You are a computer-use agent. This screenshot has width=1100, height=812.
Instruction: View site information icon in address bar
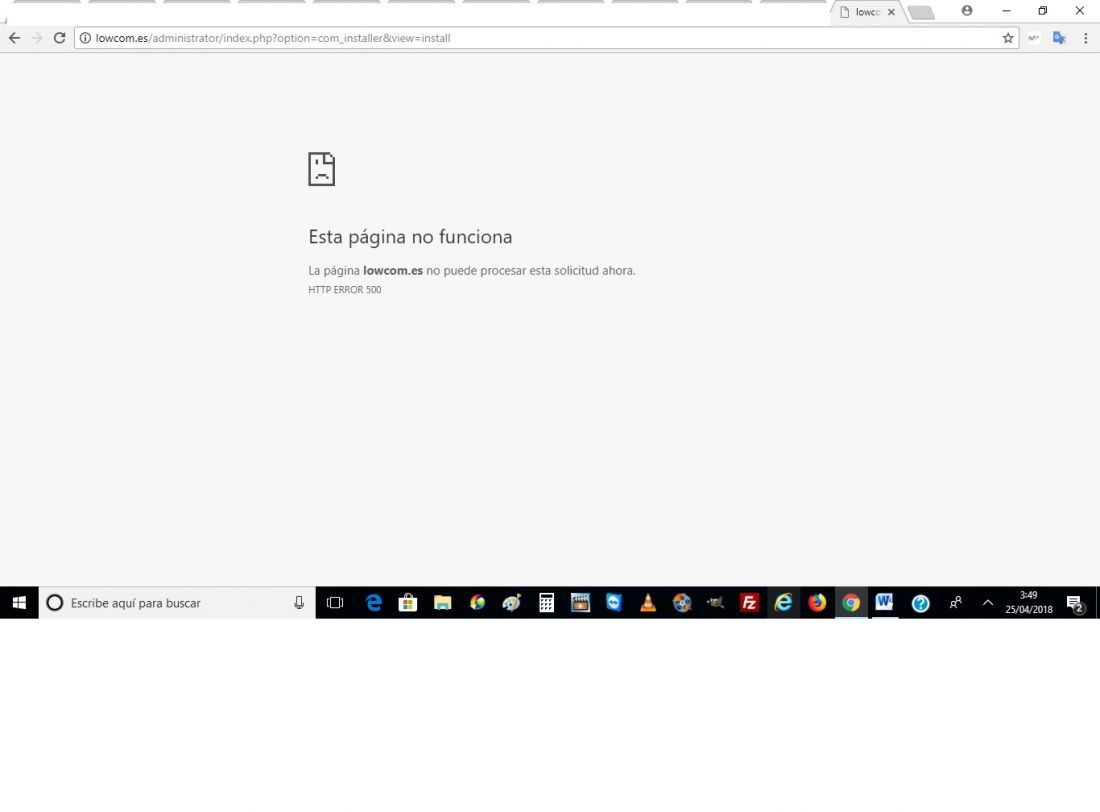tap(85, 38)
